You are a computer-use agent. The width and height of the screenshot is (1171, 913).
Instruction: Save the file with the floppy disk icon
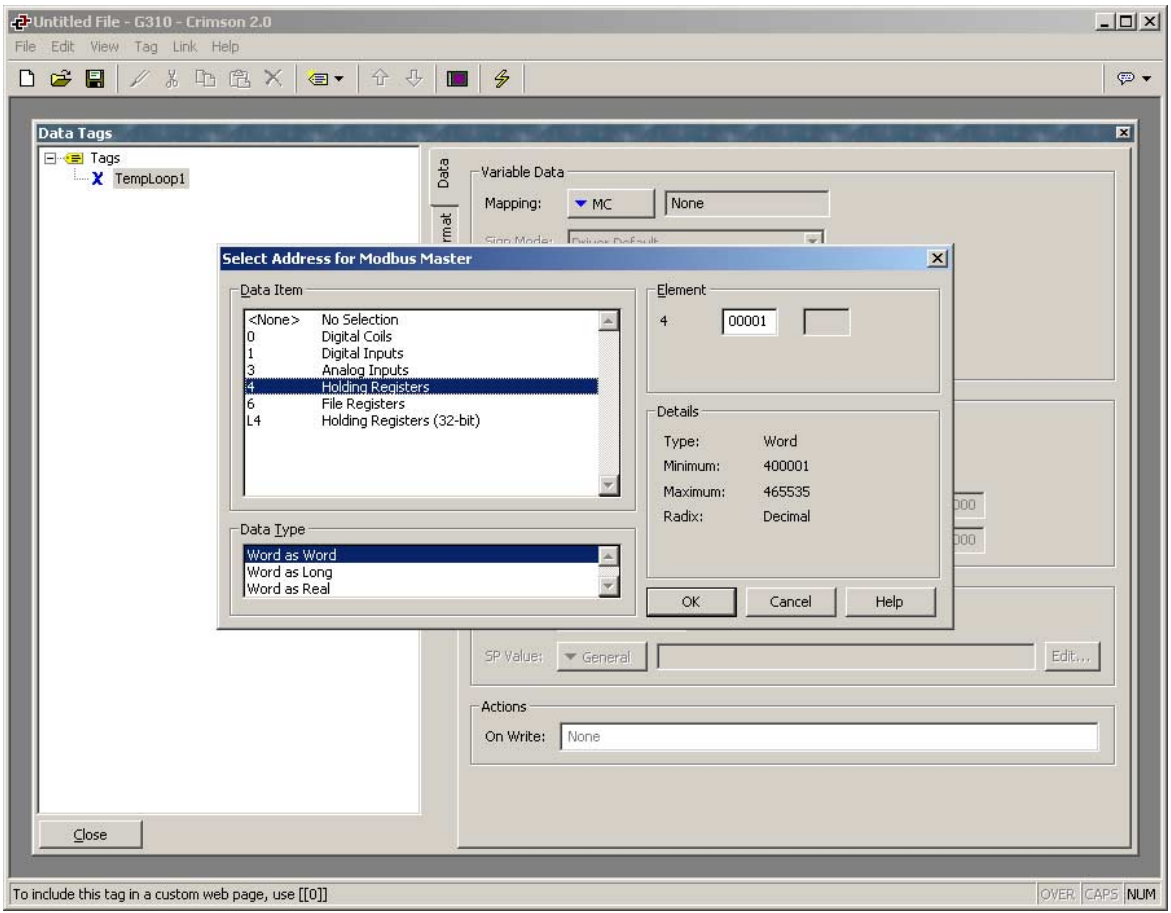[95, 78]
